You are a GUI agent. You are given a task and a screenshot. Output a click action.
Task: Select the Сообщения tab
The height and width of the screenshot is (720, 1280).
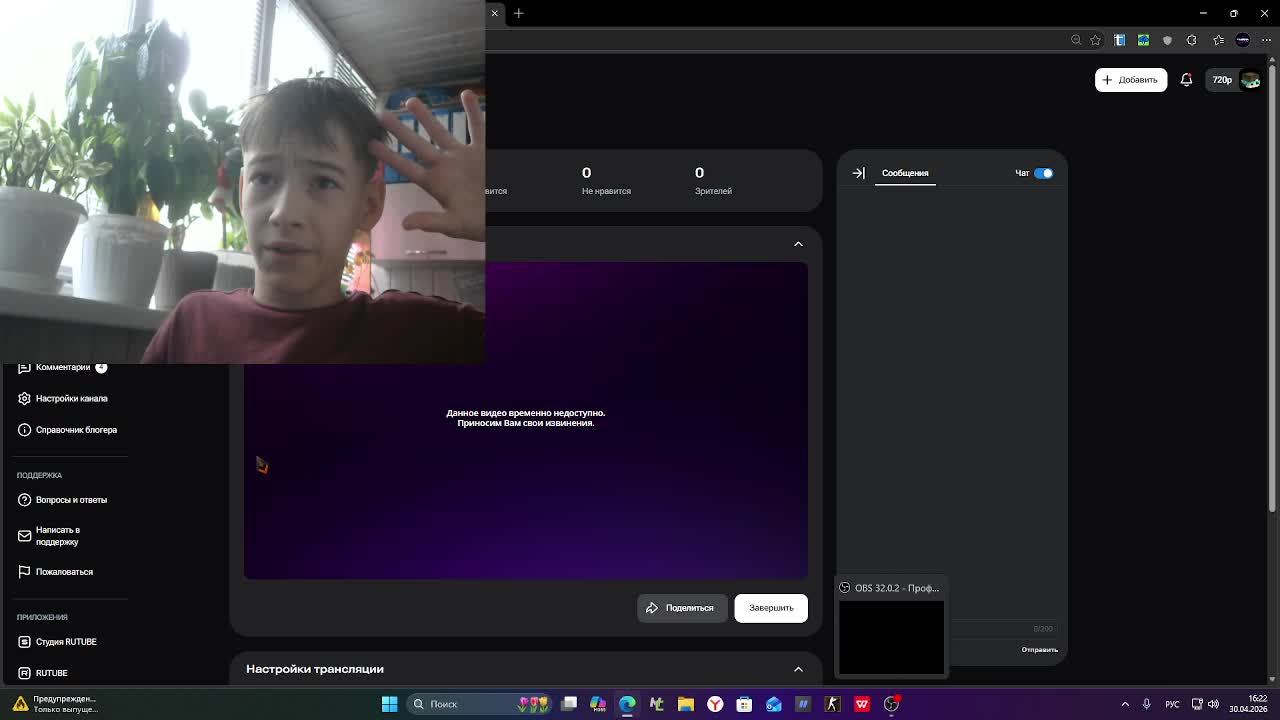[905, 173]
